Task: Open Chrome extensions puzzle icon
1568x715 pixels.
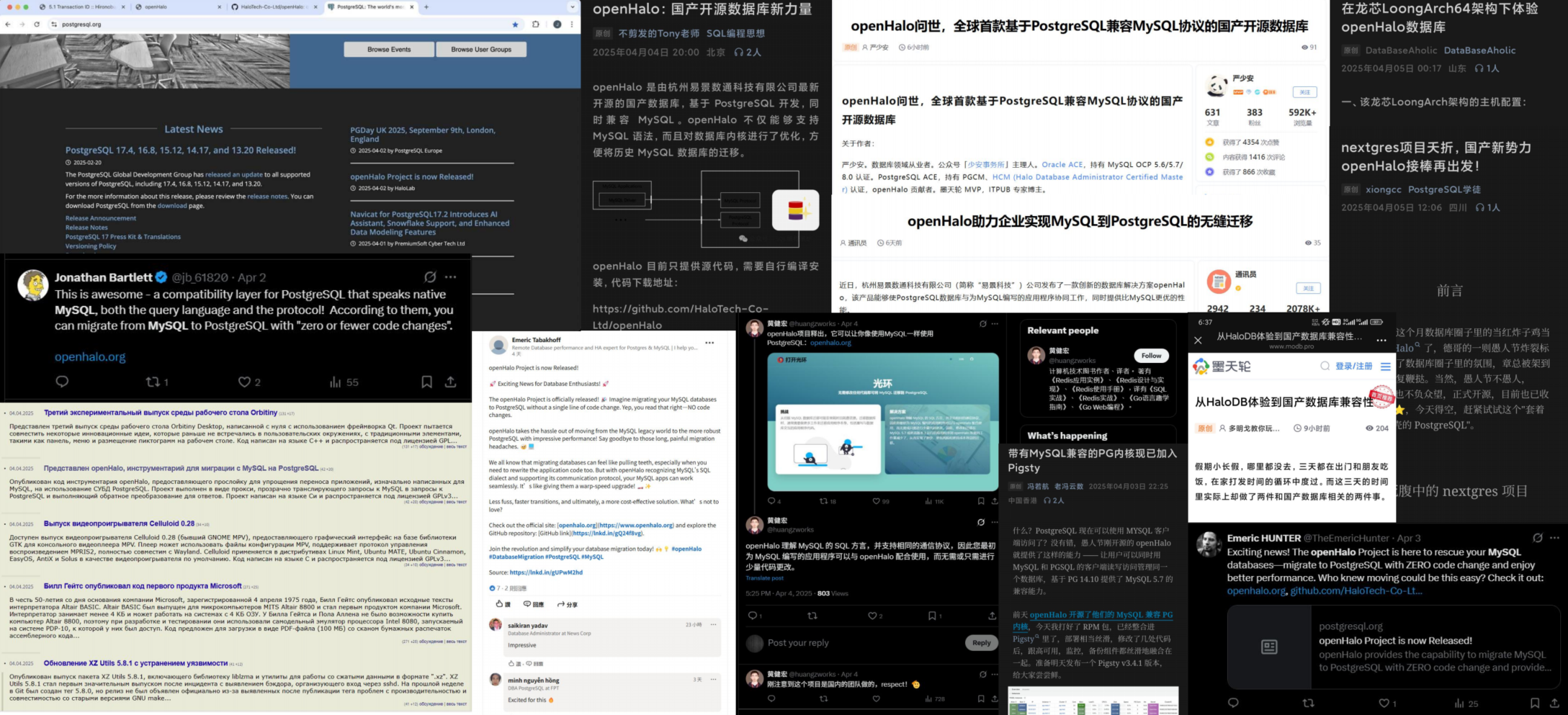Action: click(x=536, y=24)
